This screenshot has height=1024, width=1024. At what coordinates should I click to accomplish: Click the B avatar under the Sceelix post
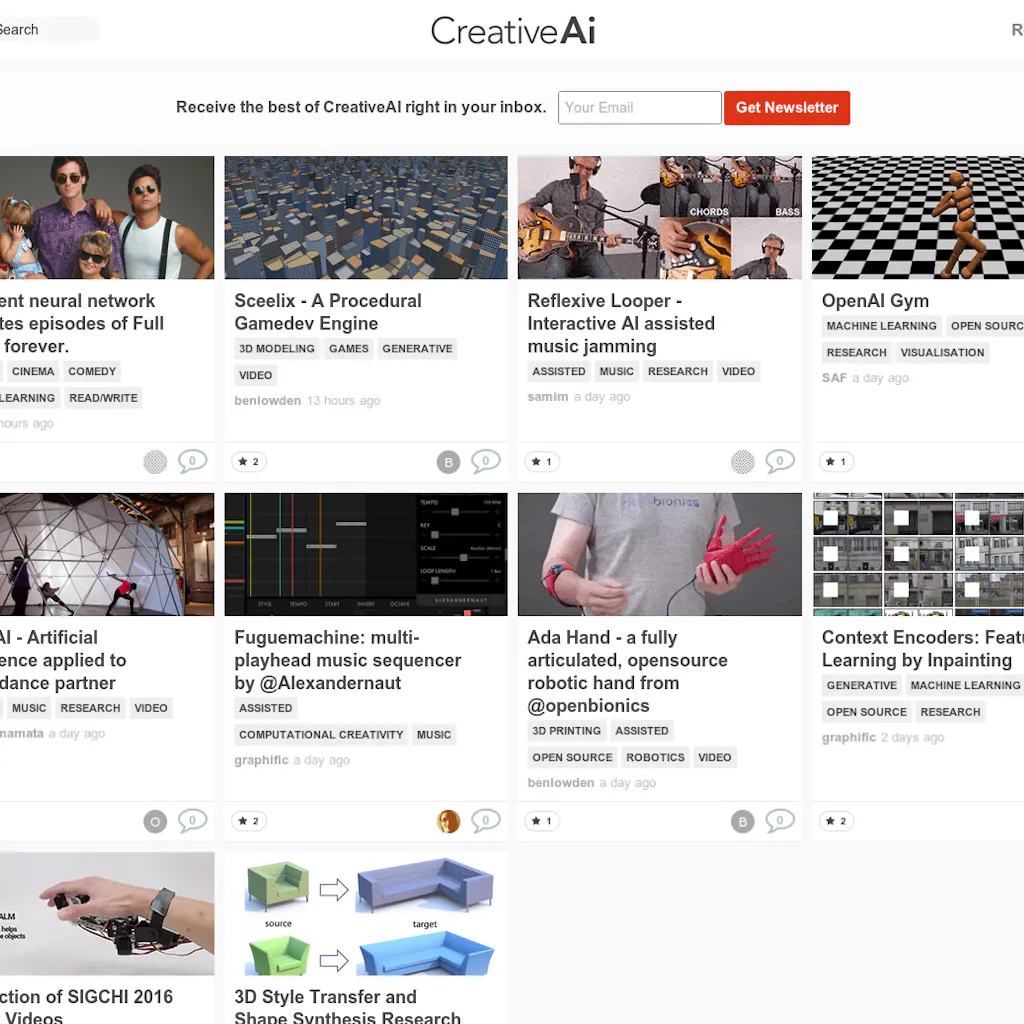click(448, 461)
